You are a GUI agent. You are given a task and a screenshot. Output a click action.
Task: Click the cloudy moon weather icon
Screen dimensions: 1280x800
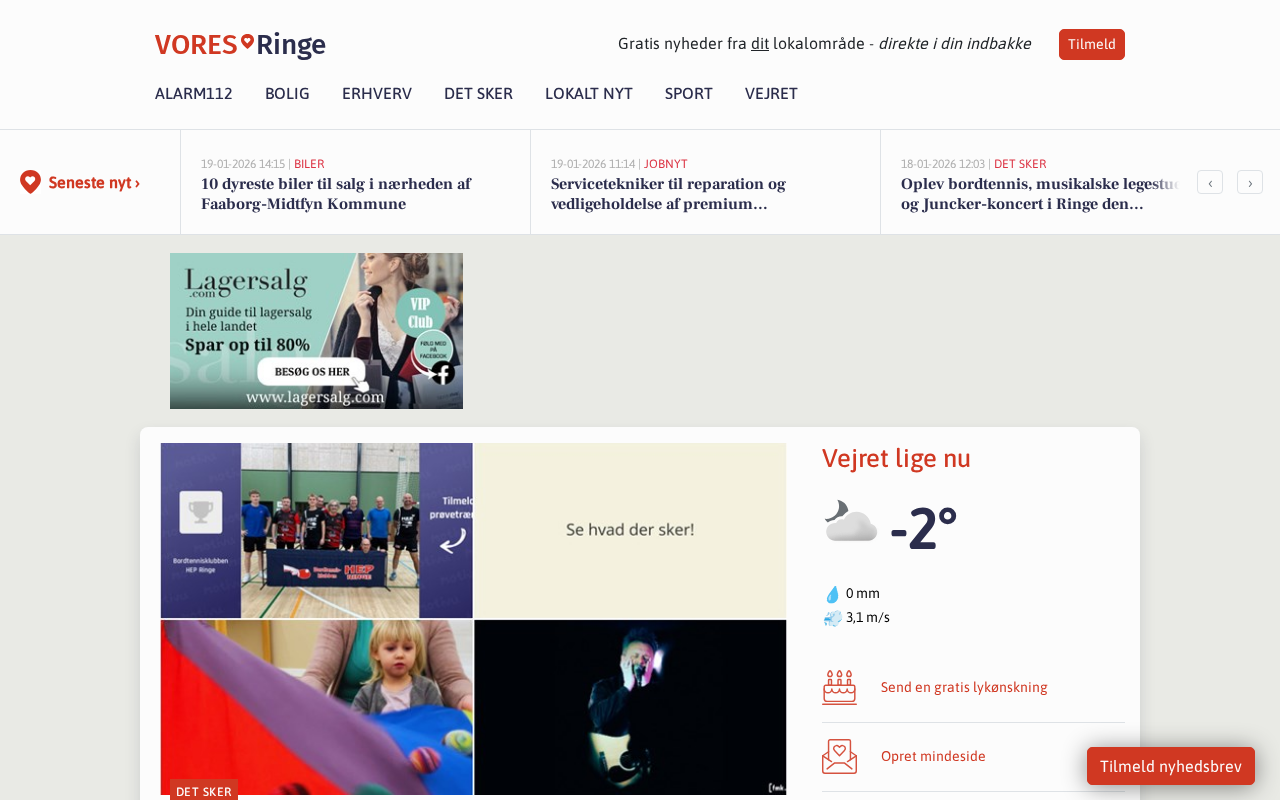click(x=850, y=523)
